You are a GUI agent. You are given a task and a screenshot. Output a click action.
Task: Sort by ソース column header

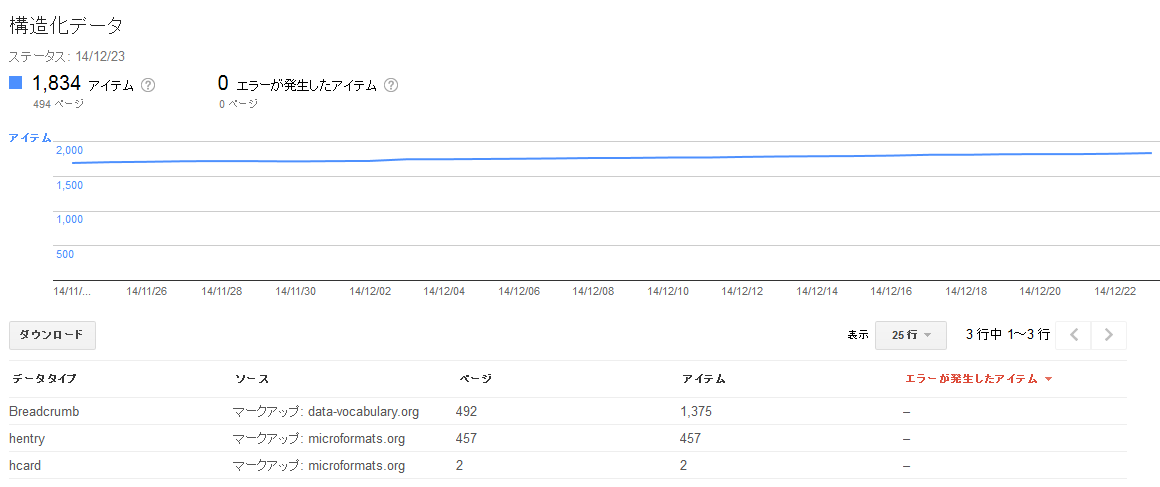pos(252,379)
